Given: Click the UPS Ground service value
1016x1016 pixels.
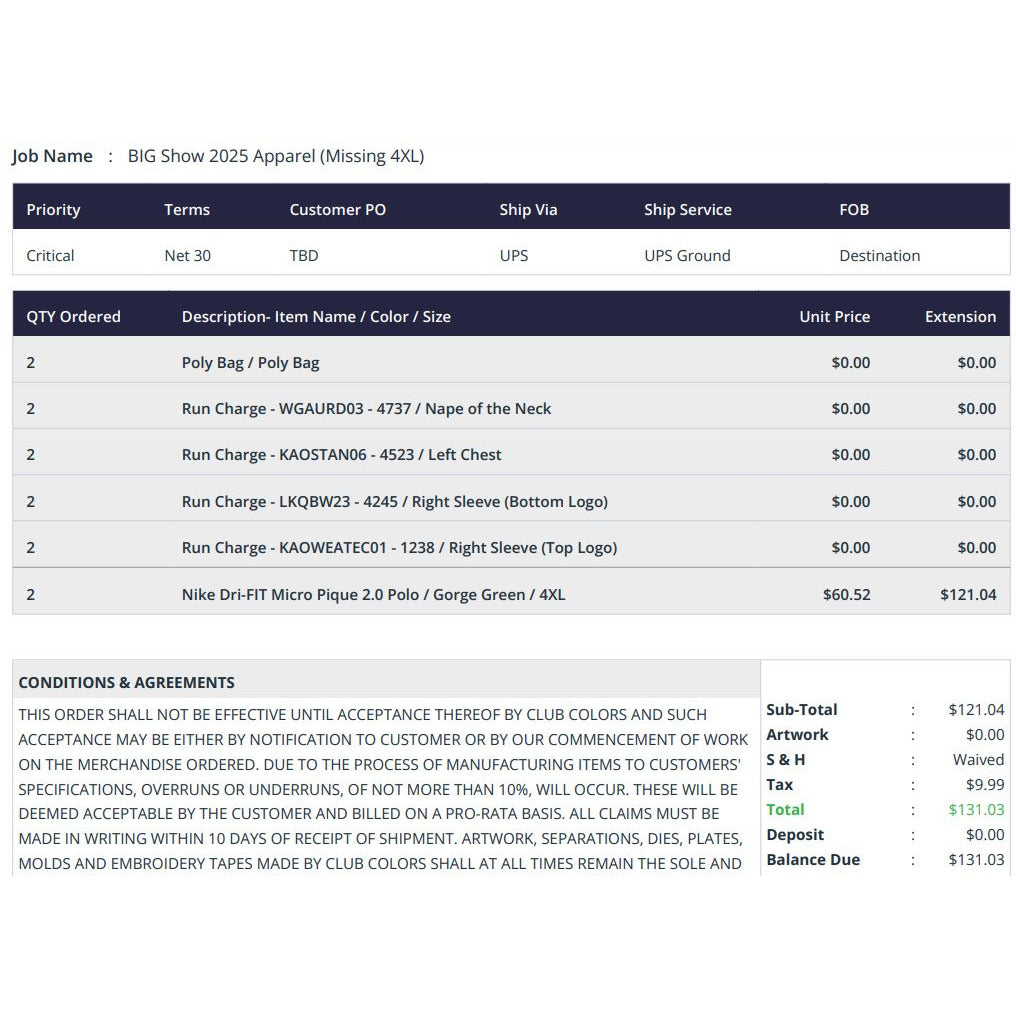Looking at the screenshot, I should coord(687,255).
